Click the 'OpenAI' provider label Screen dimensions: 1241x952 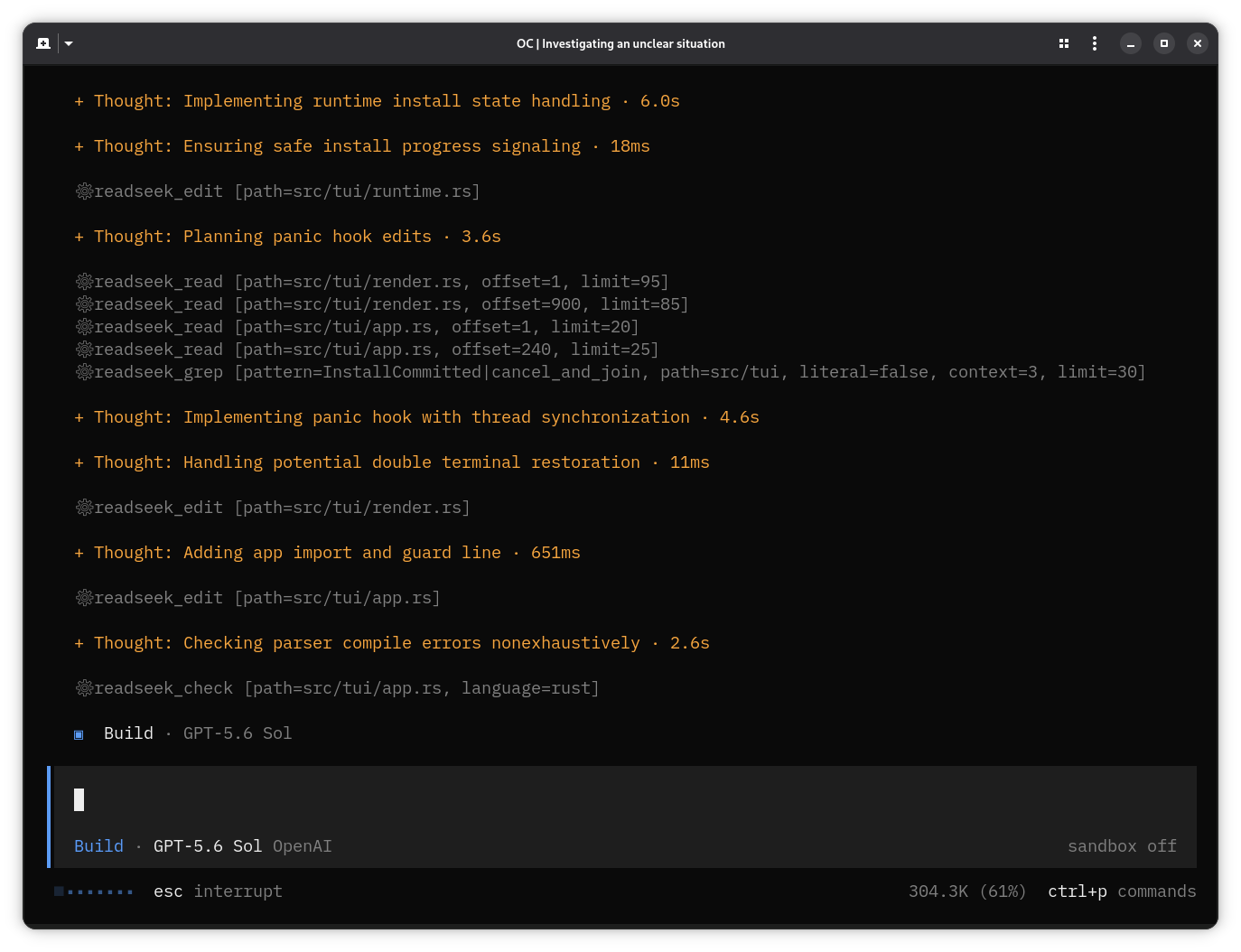[303, 846]
